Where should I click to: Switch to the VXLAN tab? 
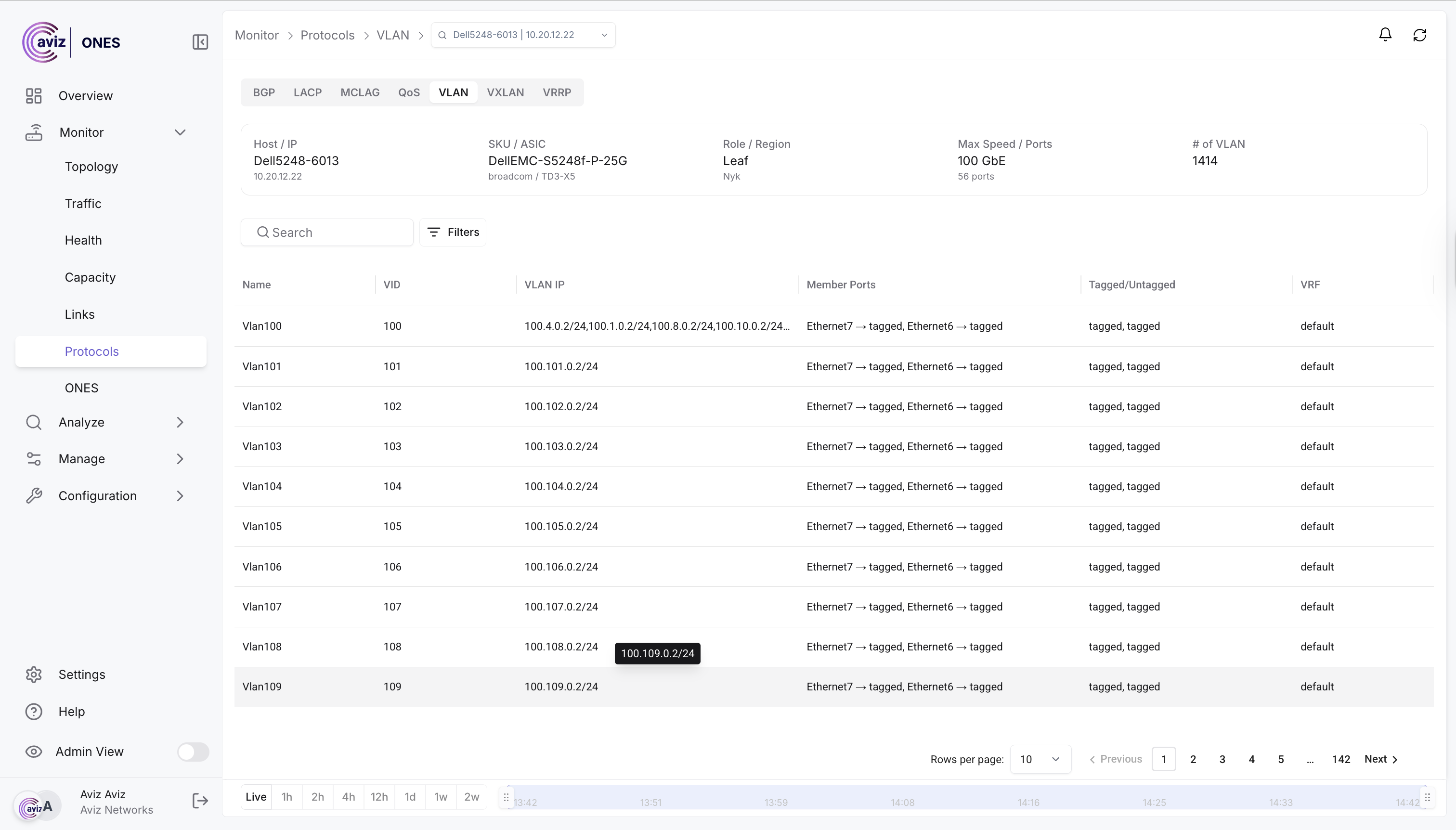(505, 92)
